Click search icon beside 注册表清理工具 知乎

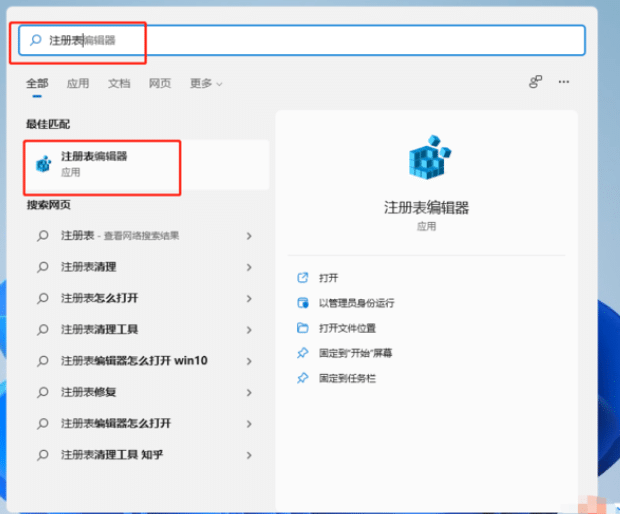[43, 455]
